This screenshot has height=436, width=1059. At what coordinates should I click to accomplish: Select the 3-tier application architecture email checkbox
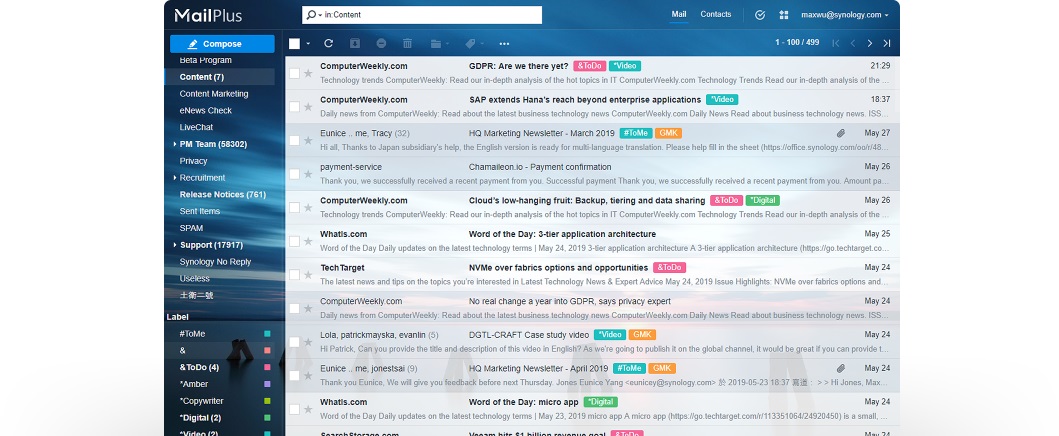pyautogui.click(x=294, y=241)
